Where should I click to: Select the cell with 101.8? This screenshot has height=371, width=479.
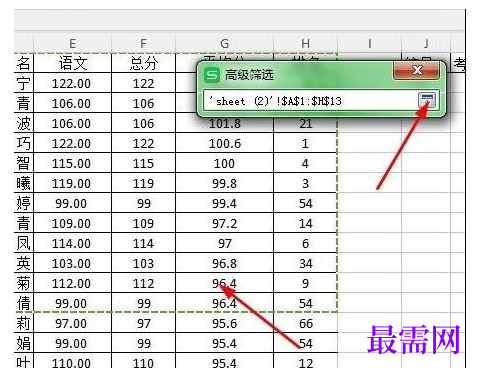225,124
